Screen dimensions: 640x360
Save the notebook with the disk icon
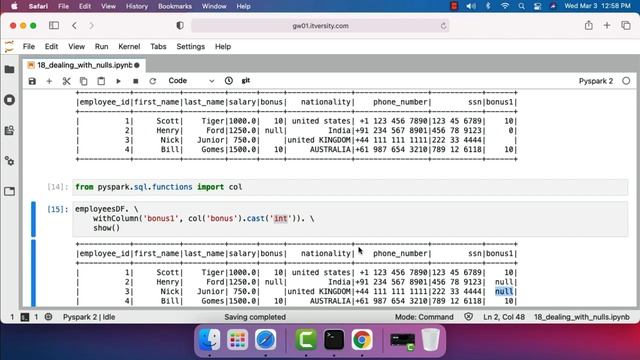pos(32,81)
